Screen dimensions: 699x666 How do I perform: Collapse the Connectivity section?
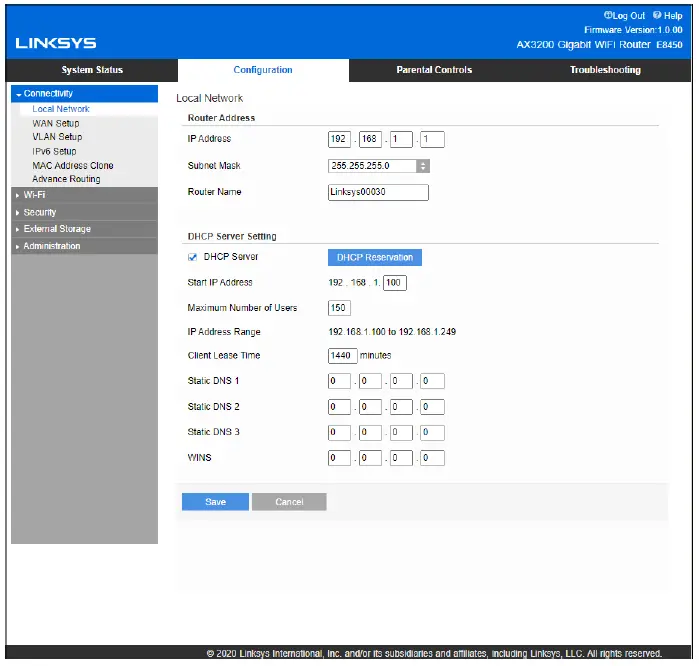pos(84,94)
